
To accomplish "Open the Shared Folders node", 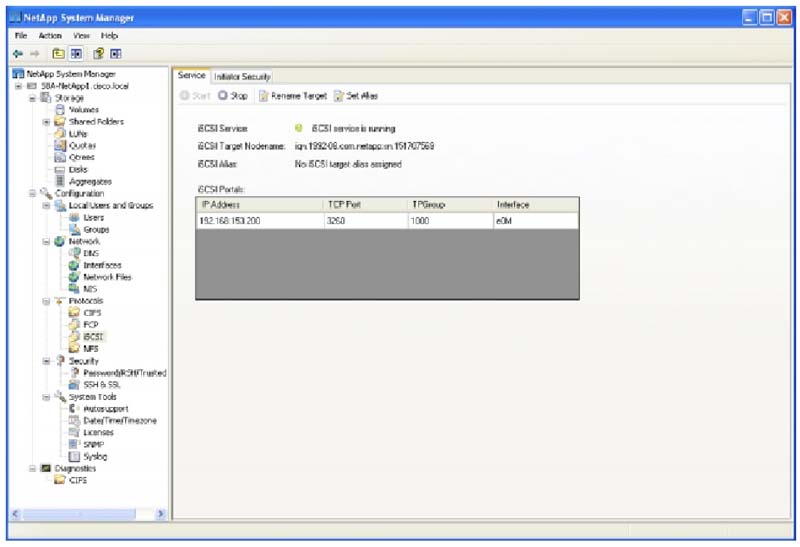I will (96, 121).
